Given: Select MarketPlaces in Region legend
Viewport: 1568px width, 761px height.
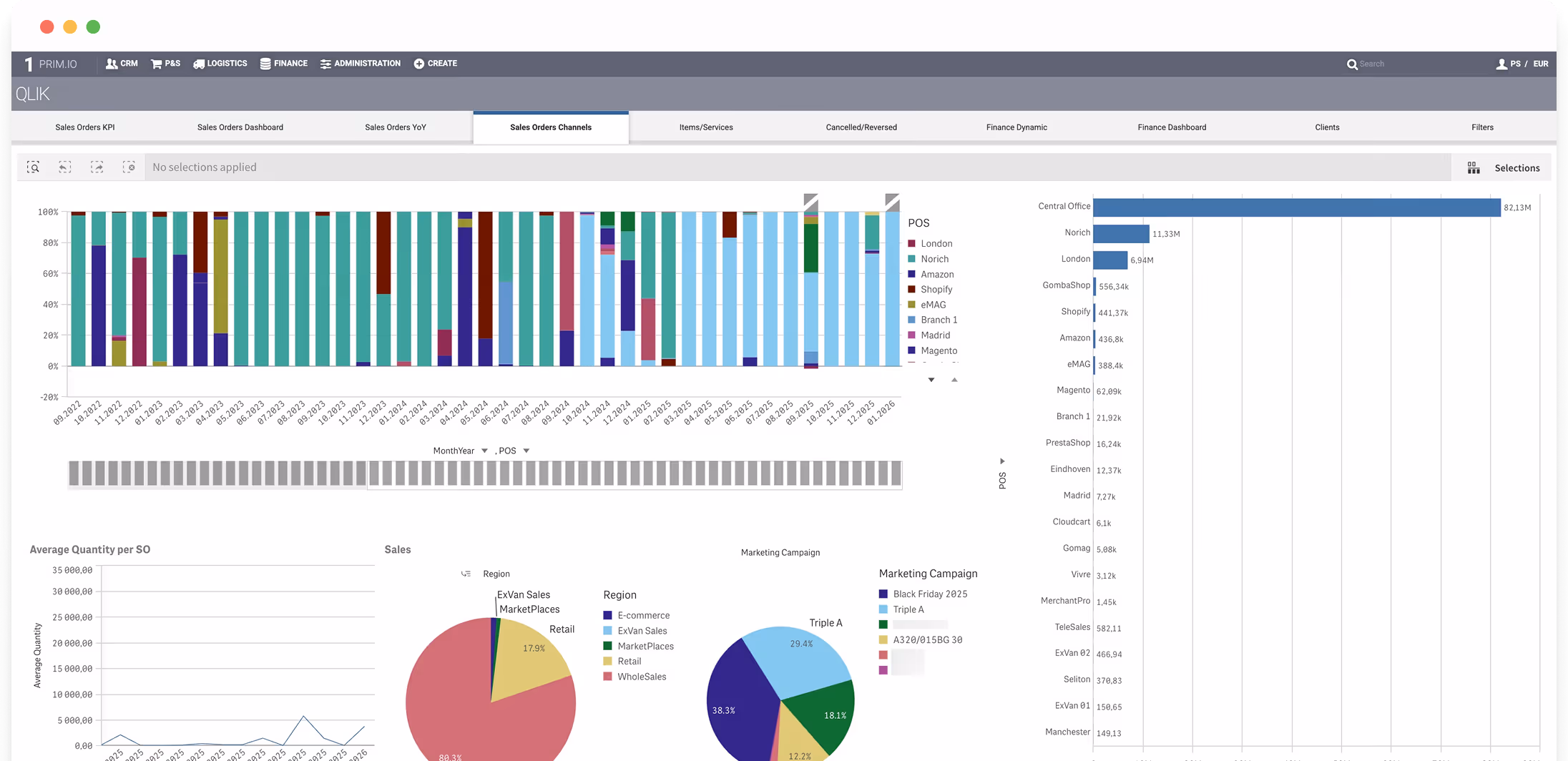Looking at the screenshot, I should click(639, 646).
